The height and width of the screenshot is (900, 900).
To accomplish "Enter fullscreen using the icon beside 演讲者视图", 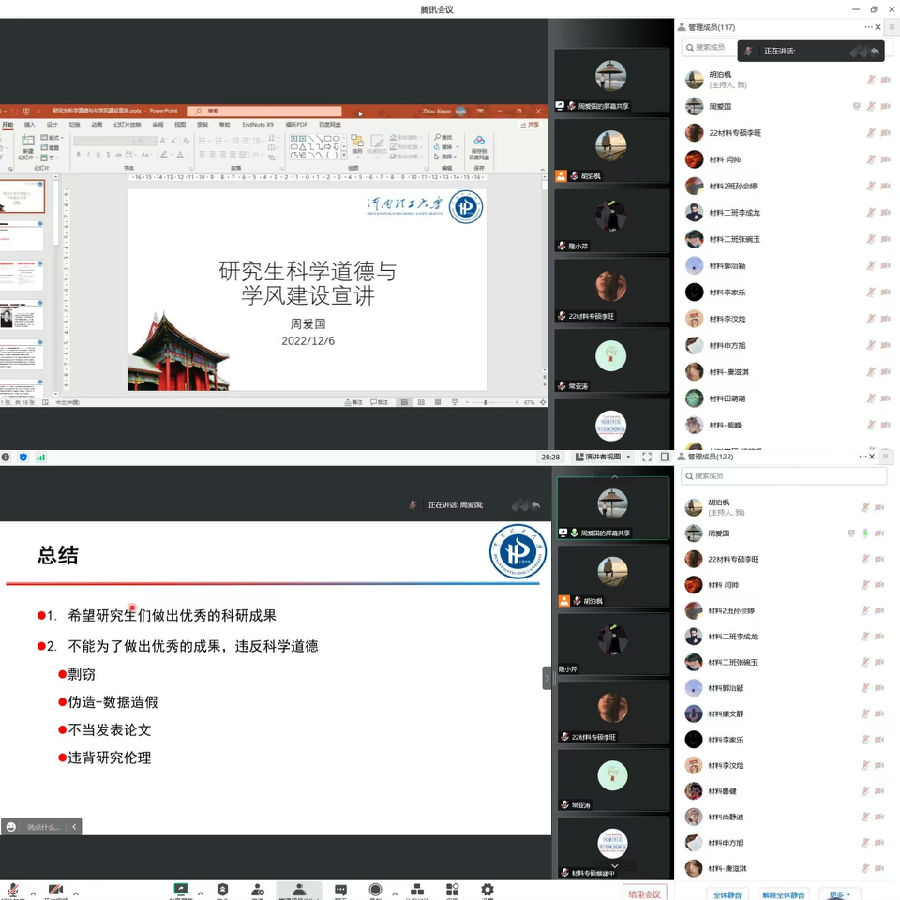I will tap(647, 458).
